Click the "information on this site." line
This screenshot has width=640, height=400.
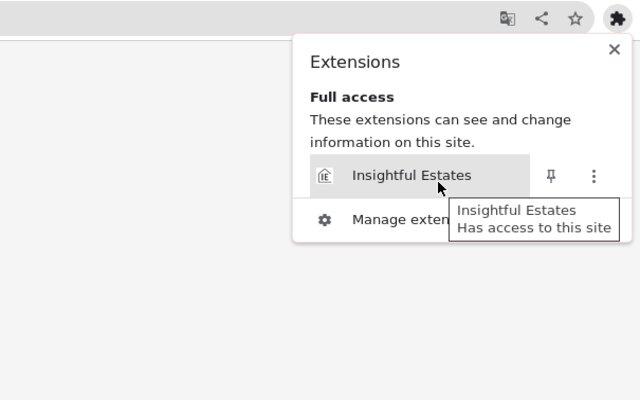[x=392, y=142]
